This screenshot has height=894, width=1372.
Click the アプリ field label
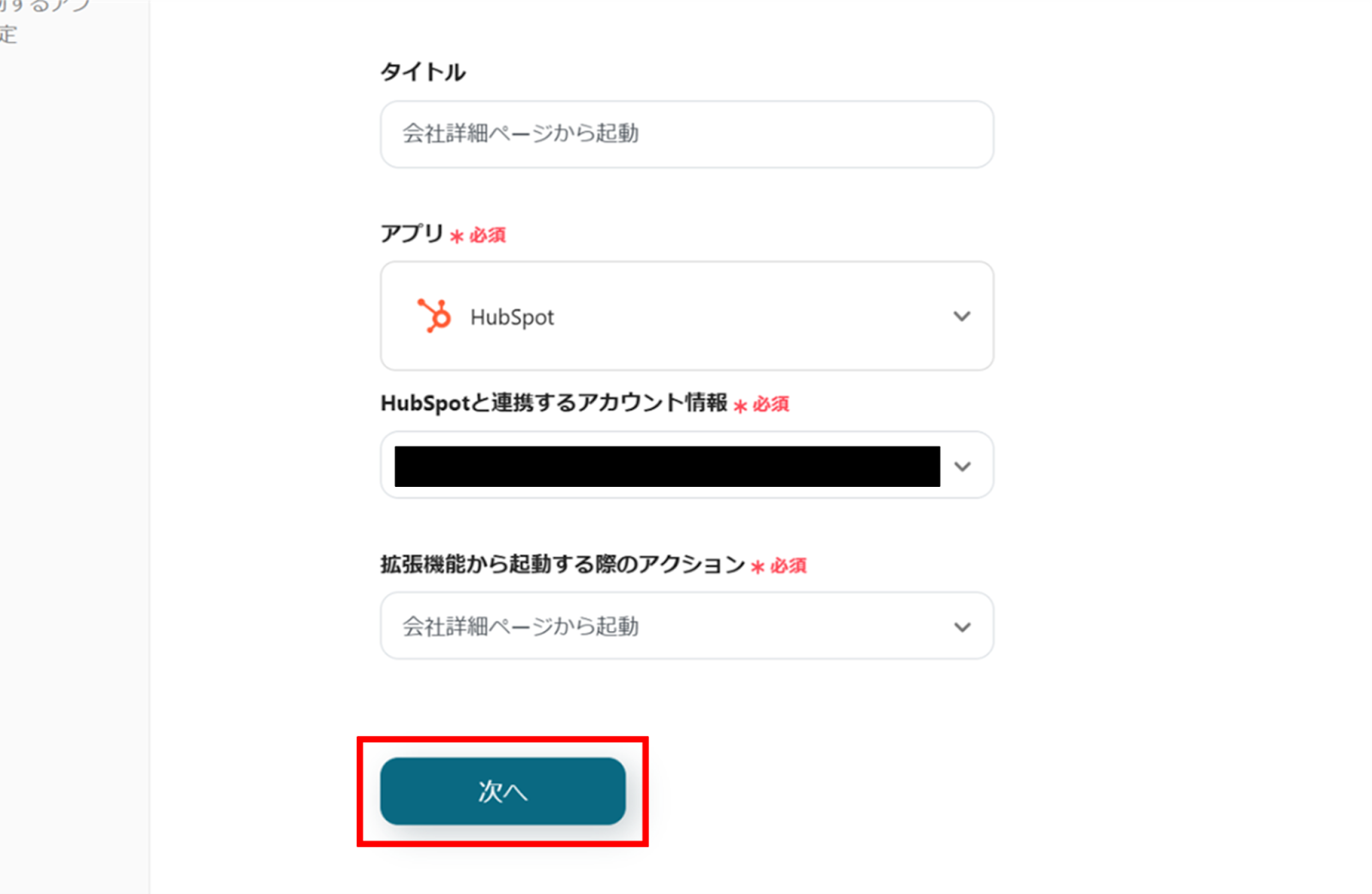412,233
